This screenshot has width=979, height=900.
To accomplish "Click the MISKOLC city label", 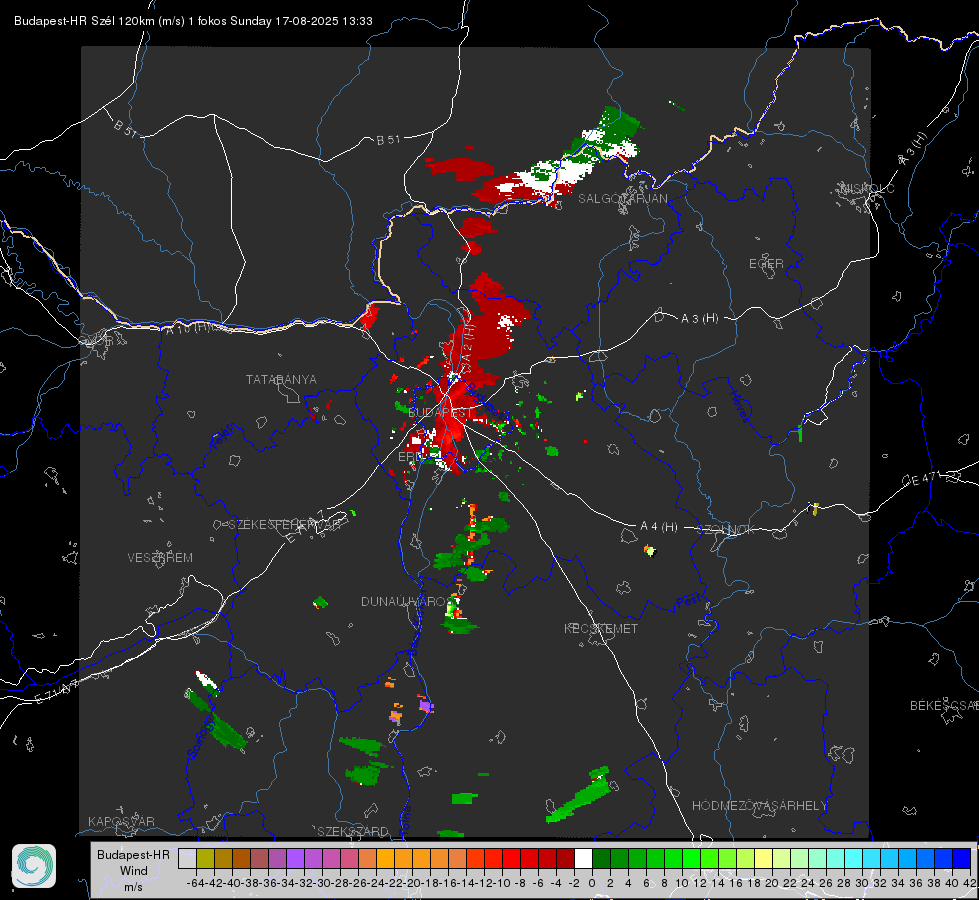I will 868,188.
